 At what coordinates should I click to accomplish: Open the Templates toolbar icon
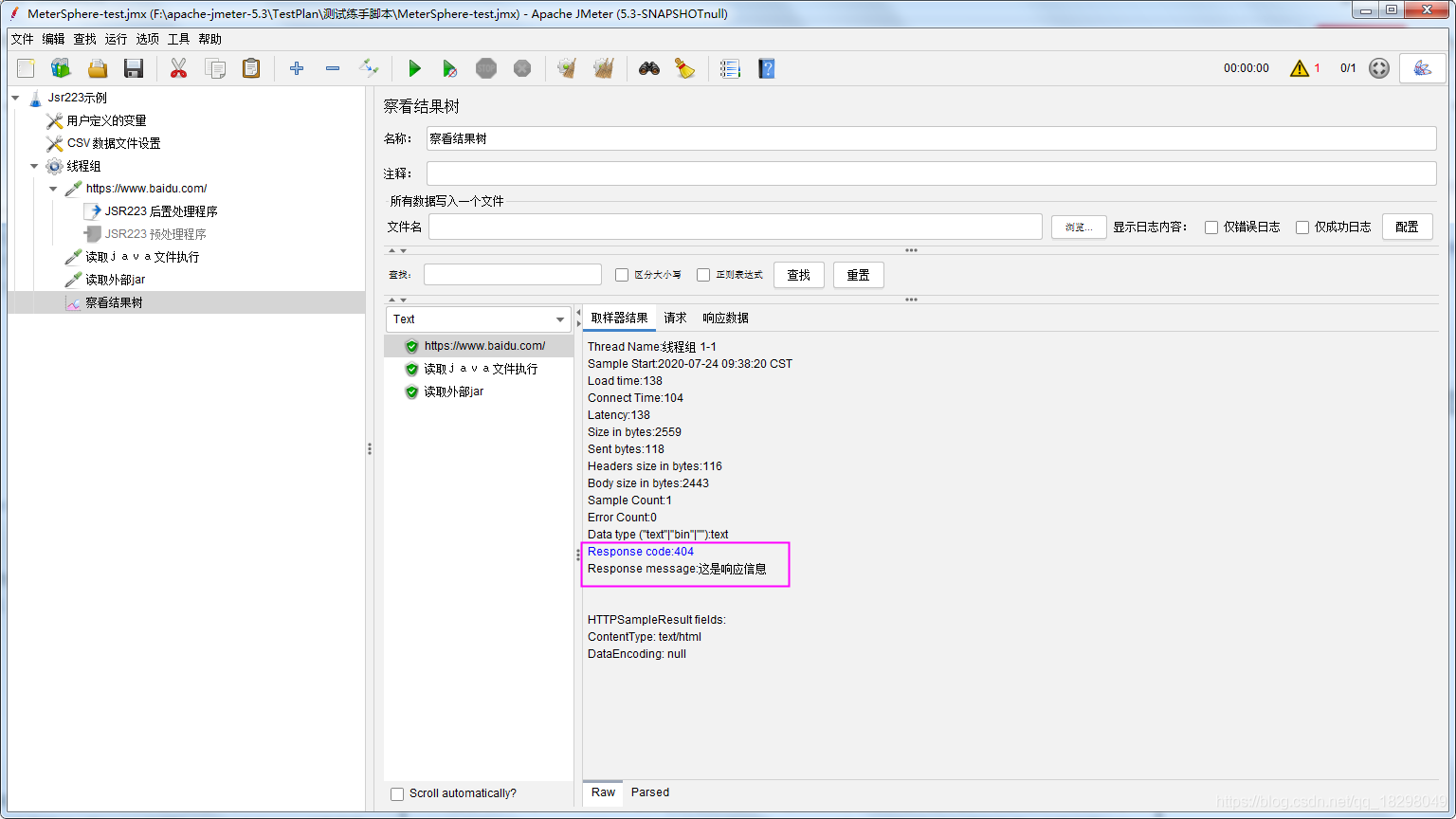[62, 68]
